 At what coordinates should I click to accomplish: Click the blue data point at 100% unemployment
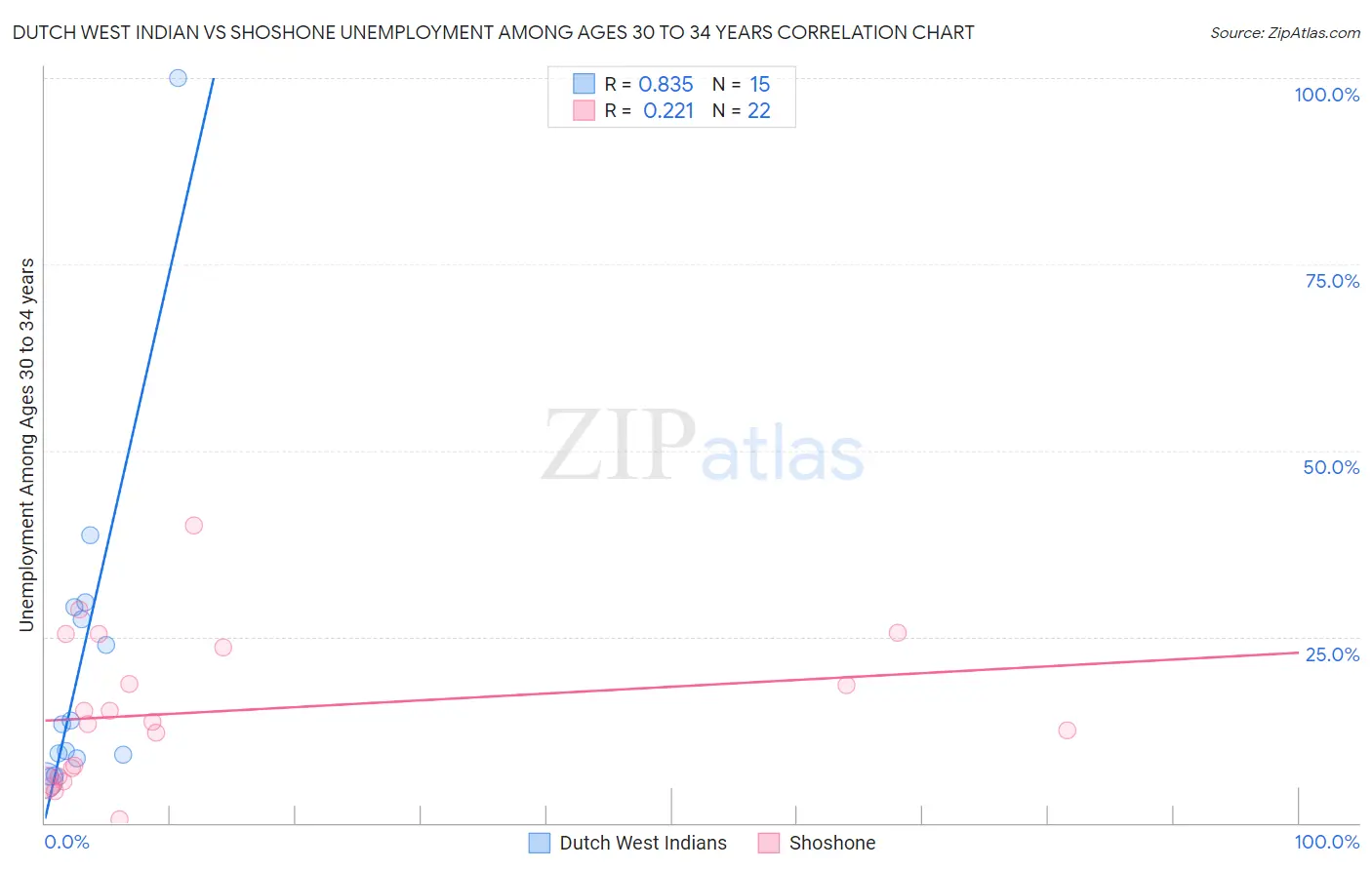pos(178,78)
